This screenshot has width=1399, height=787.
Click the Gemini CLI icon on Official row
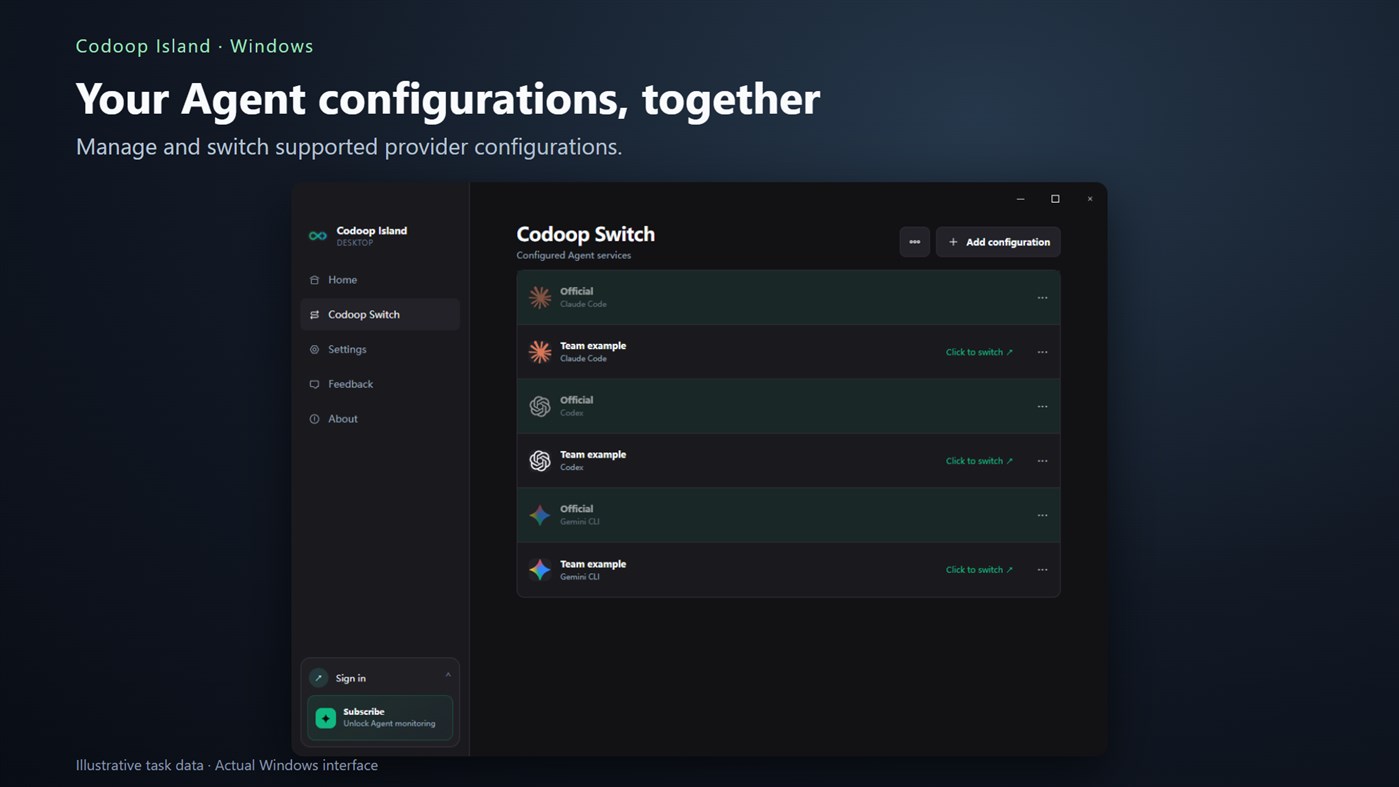click(540, 515)
